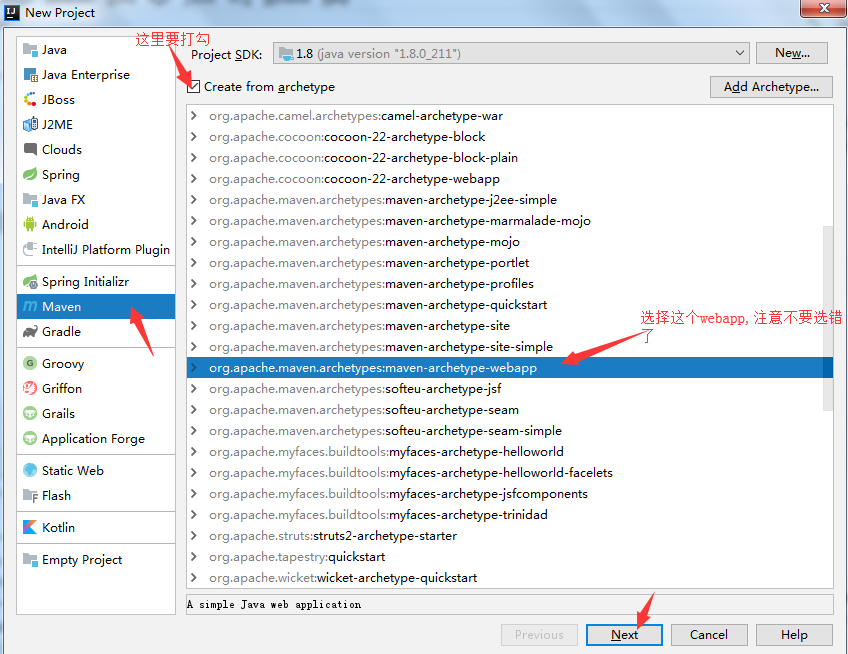Select the Empty Project folder icon

(x=30, y=559)
